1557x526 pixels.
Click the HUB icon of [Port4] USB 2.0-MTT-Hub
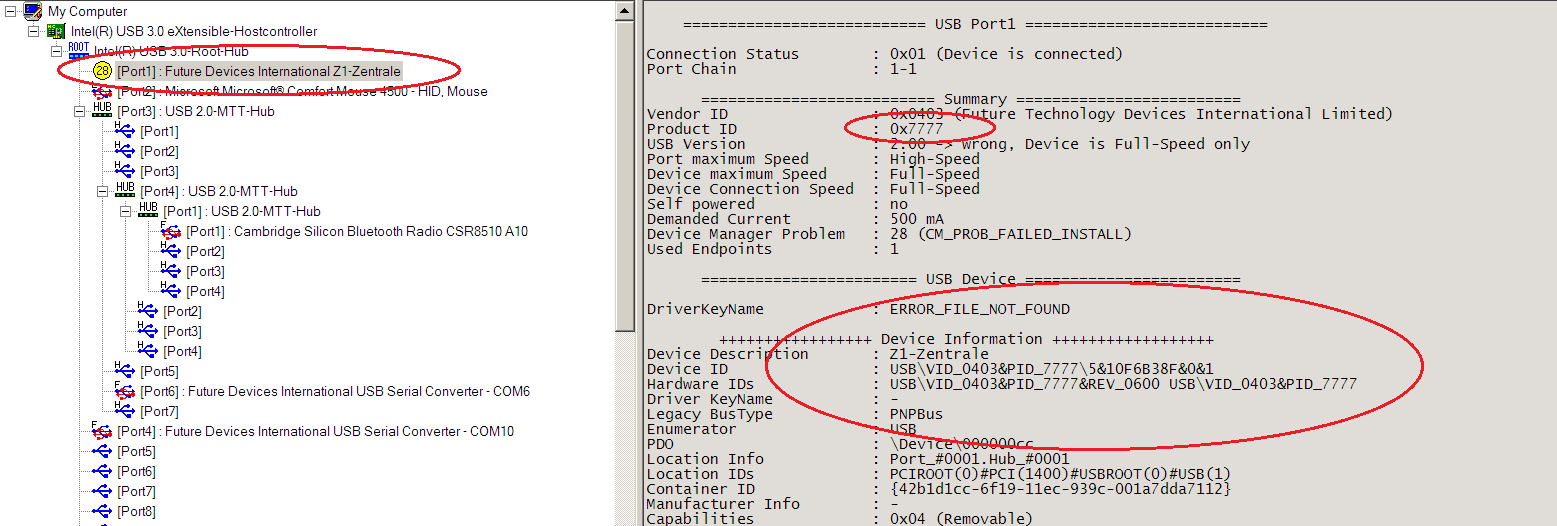[x=125, y=191]
